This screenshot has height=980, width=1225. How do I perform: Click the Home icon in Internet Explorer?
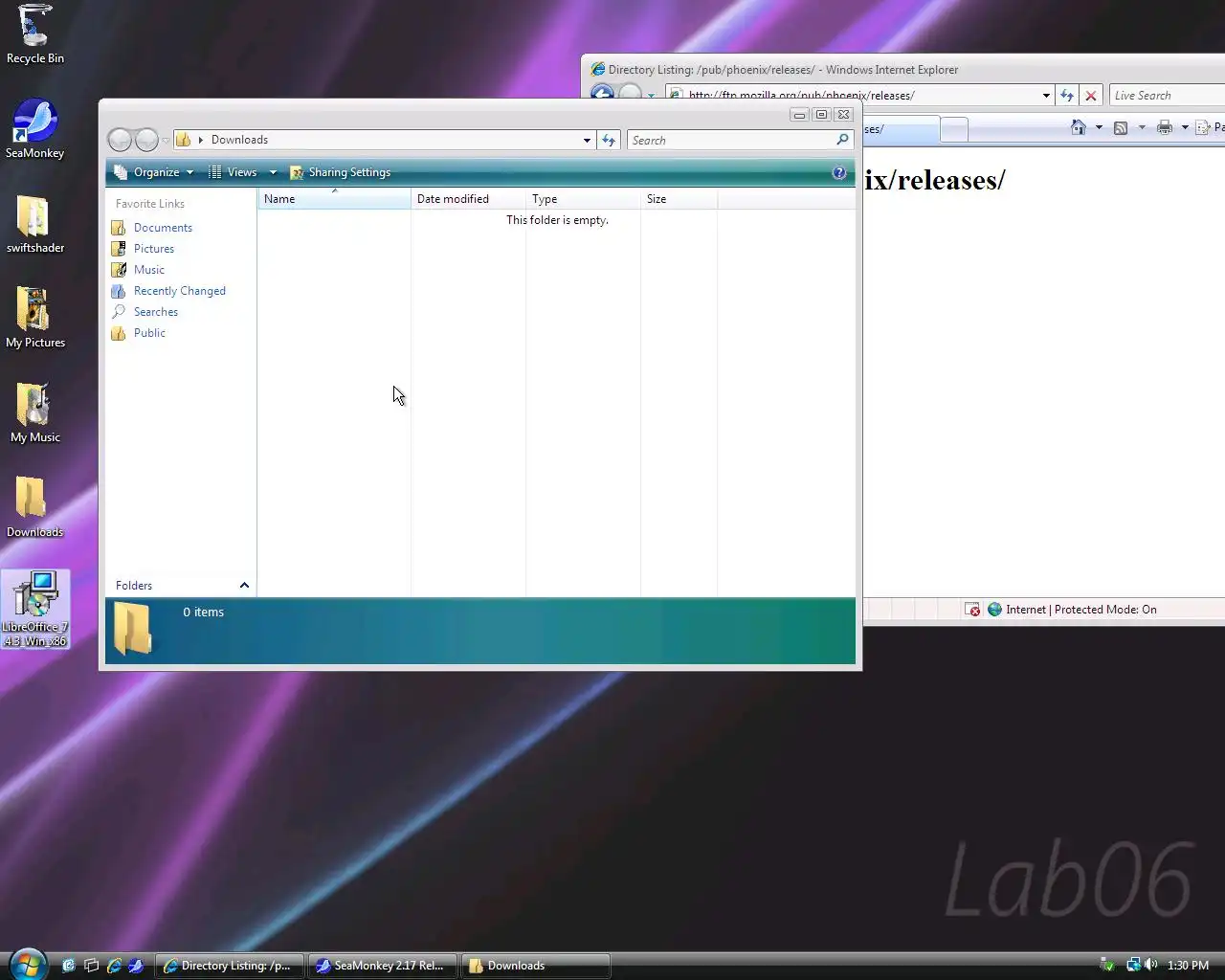(x=1079, y=127)
